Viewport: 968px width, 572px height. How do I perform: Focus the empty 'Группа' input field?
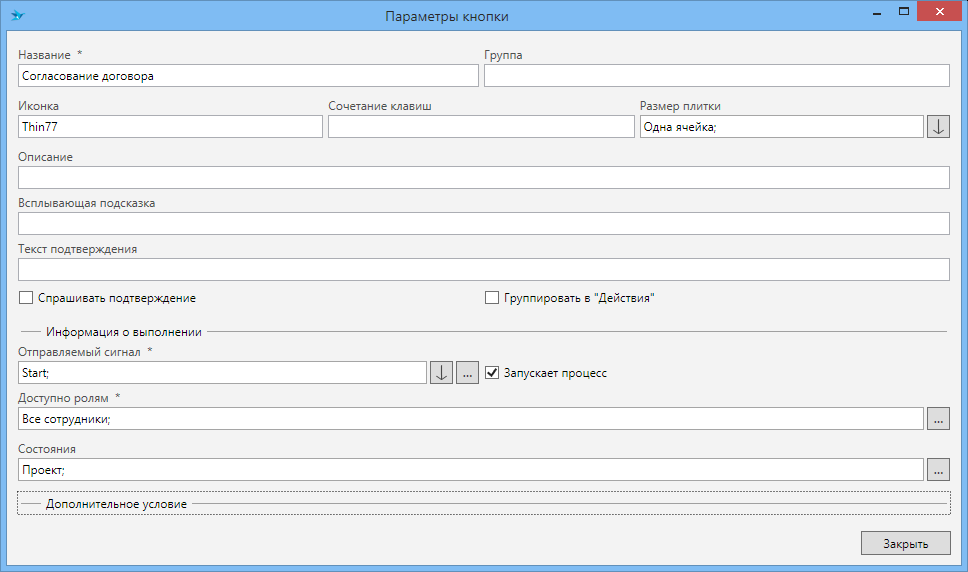tap(716, 76)
